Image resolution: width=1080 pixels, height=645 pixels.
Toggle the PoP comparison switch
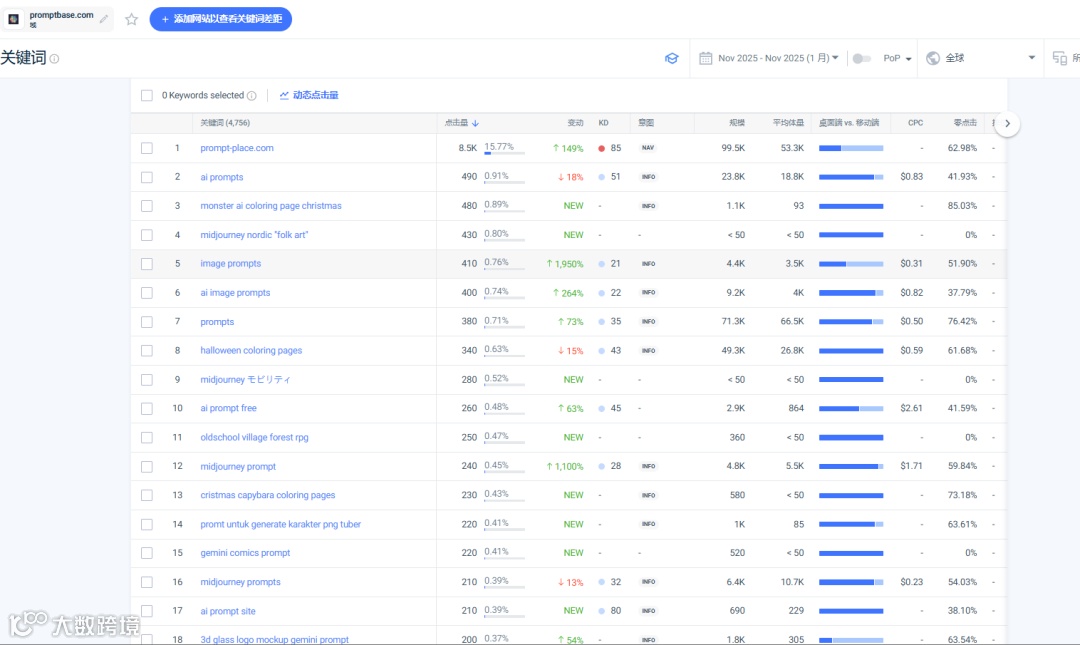(x=861, y=59)
